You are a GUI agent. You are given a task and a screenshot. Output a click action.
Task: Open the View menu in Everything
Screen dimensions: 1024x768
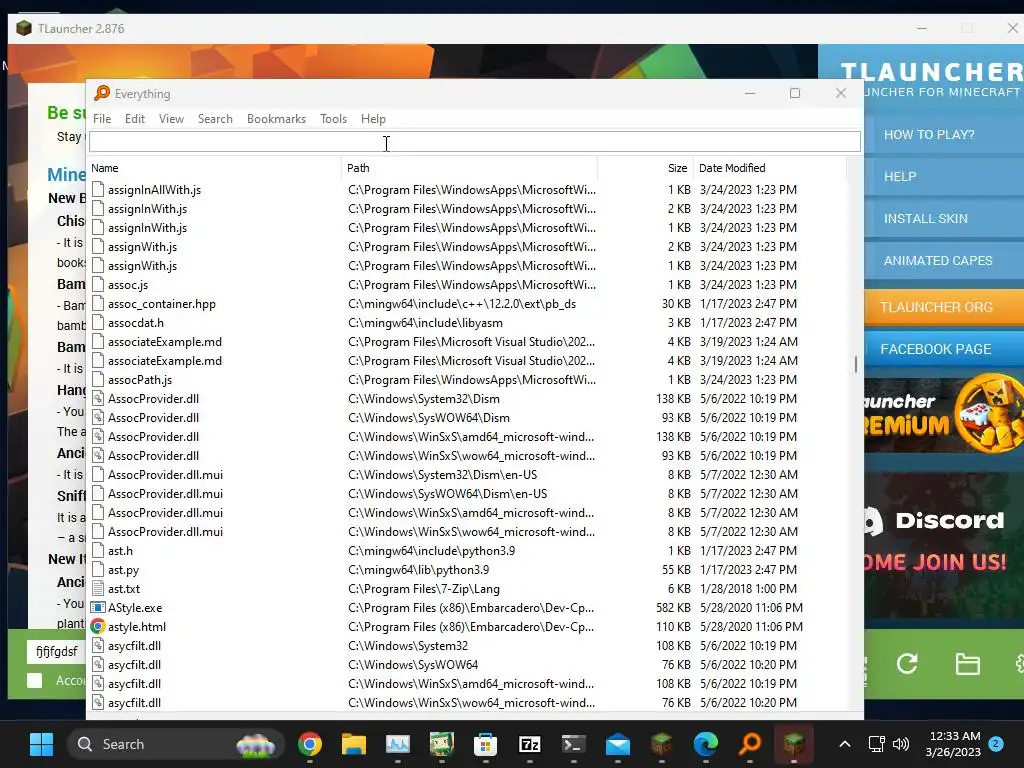point(171,119)
